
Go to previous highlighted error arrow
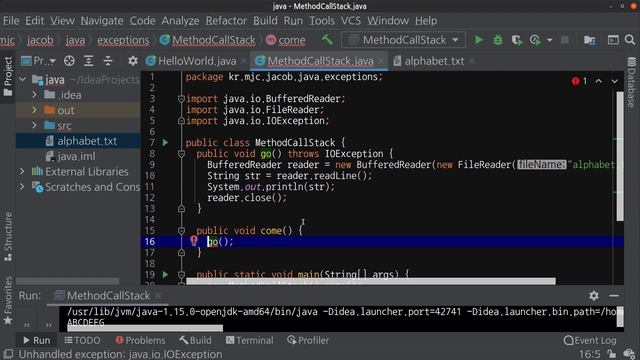click(x=598, y=81)
